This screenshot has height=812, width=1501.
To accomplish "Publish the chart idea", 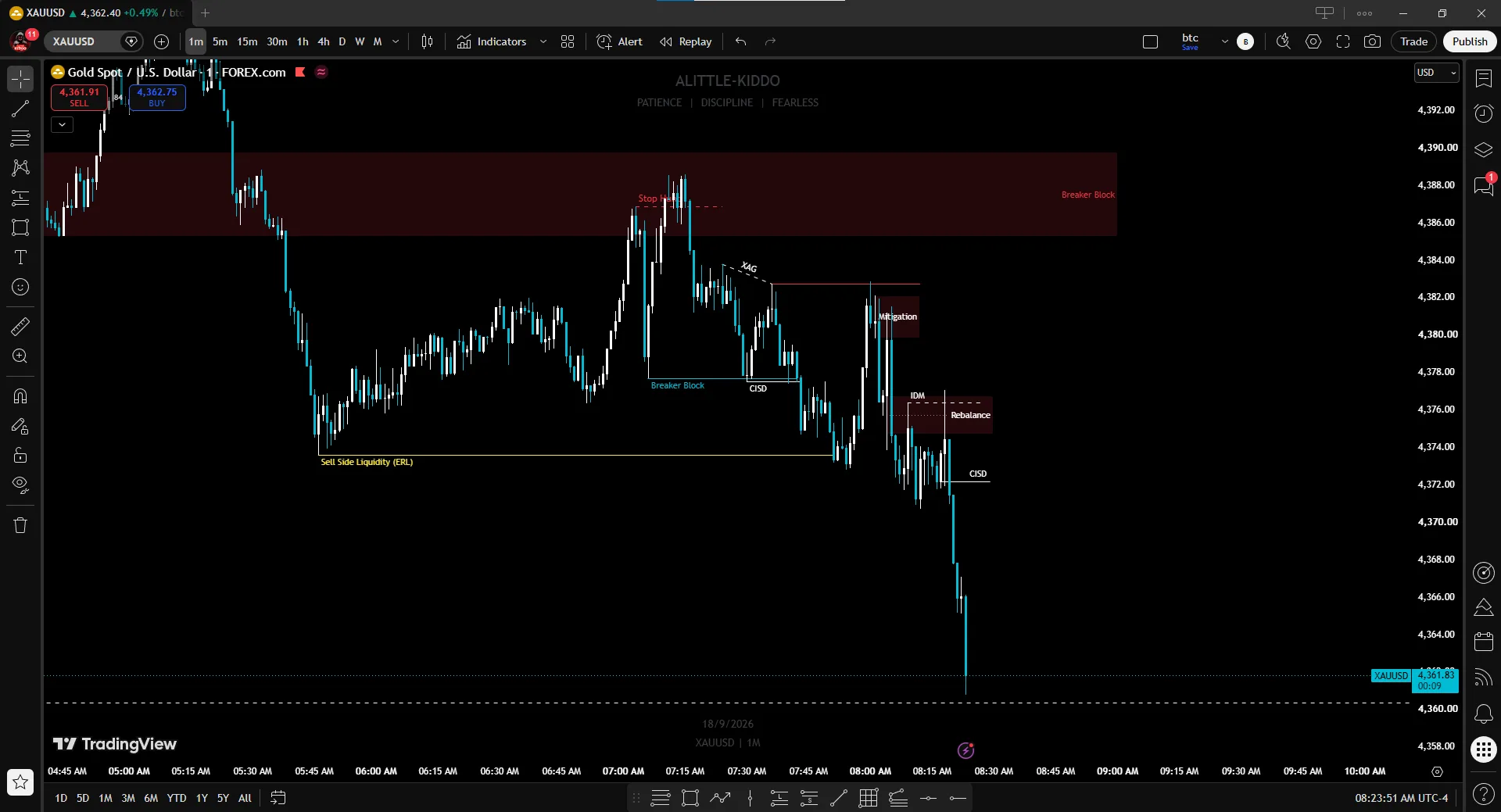I will click(x=1470, y=41).
